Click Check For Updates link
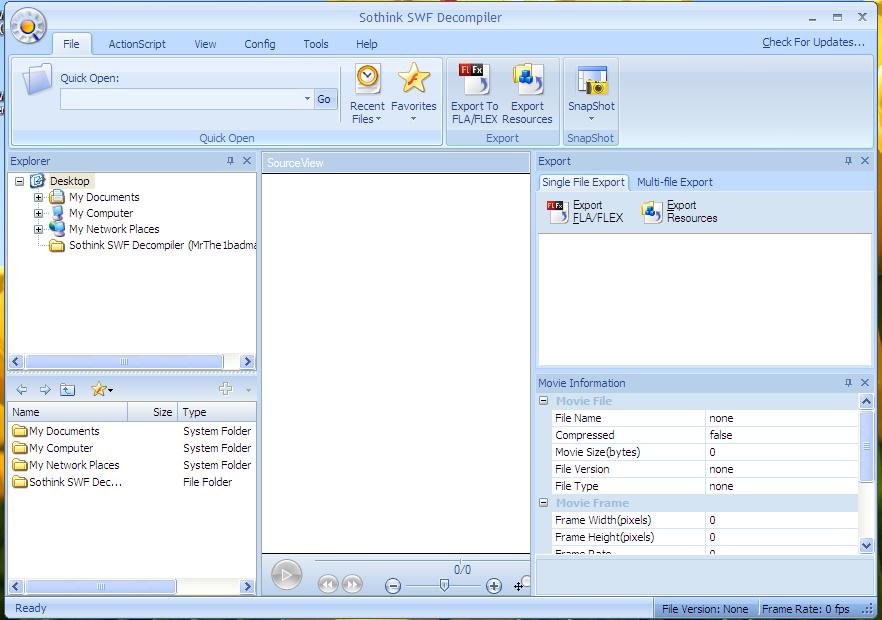Screen dimensions: 882x620 [813, 42]
